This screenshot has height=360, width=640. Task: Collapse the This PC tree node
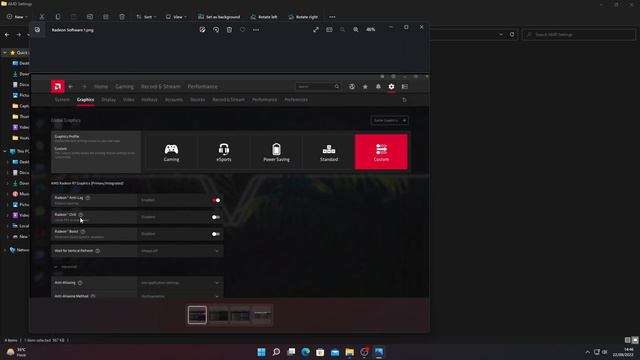click(x=5, y=151)
